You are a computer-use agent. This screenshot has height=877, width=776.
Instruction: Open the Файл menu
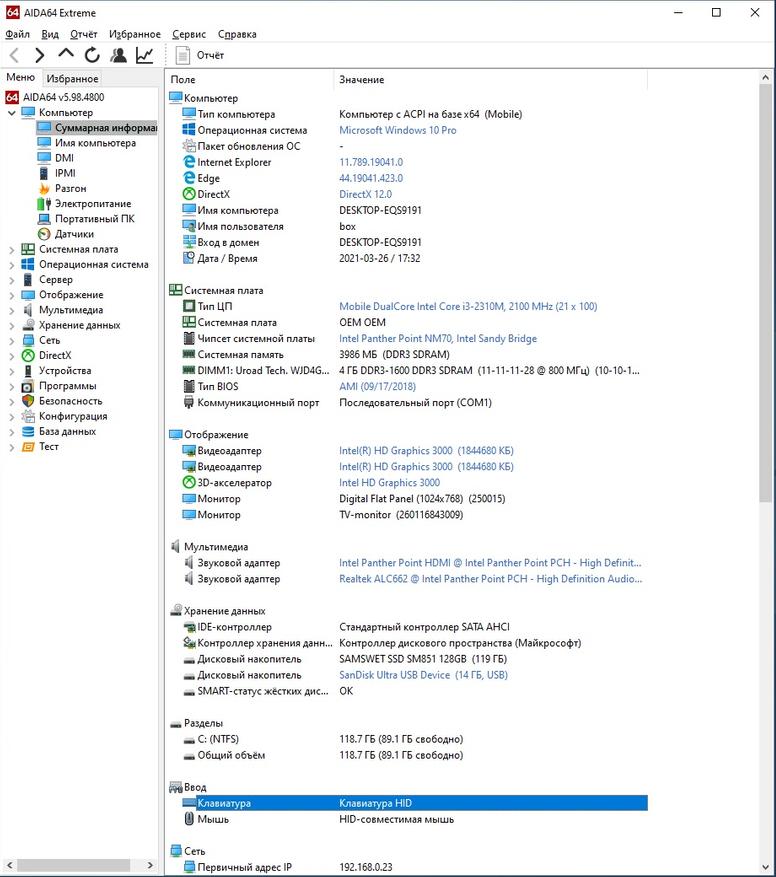[17, 34]
